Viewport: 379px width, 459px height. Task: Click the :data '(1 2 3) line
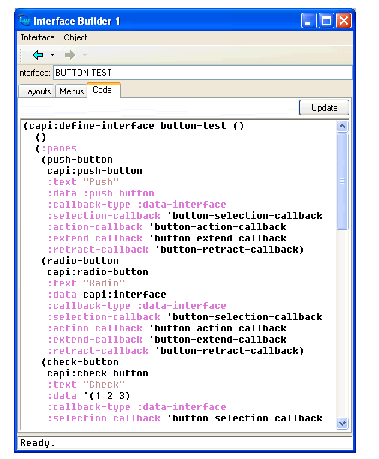[89, 396]
